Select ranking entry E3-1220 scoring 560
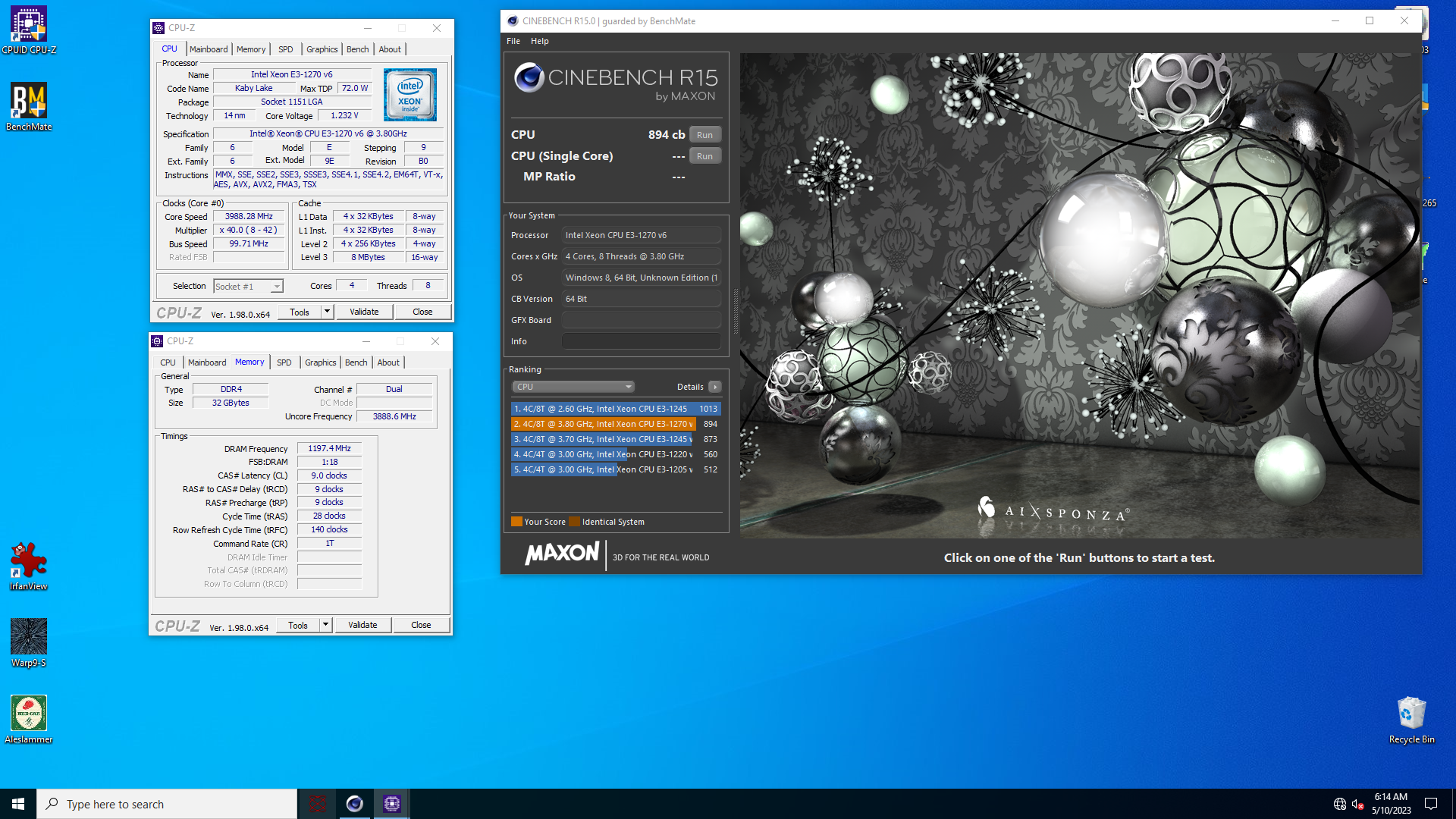The image size is (1456, 819). point(616,454)
